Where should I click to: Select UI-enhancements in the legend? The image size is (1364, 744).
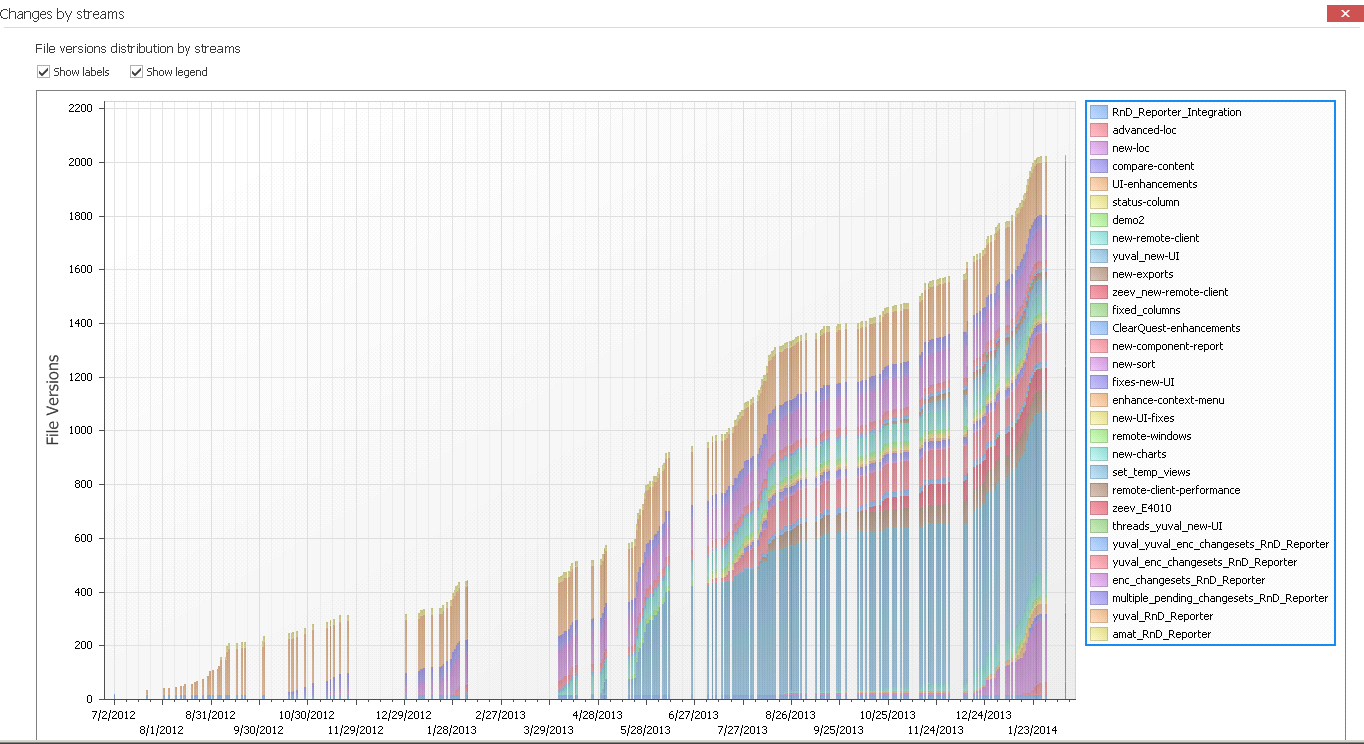1154,184
